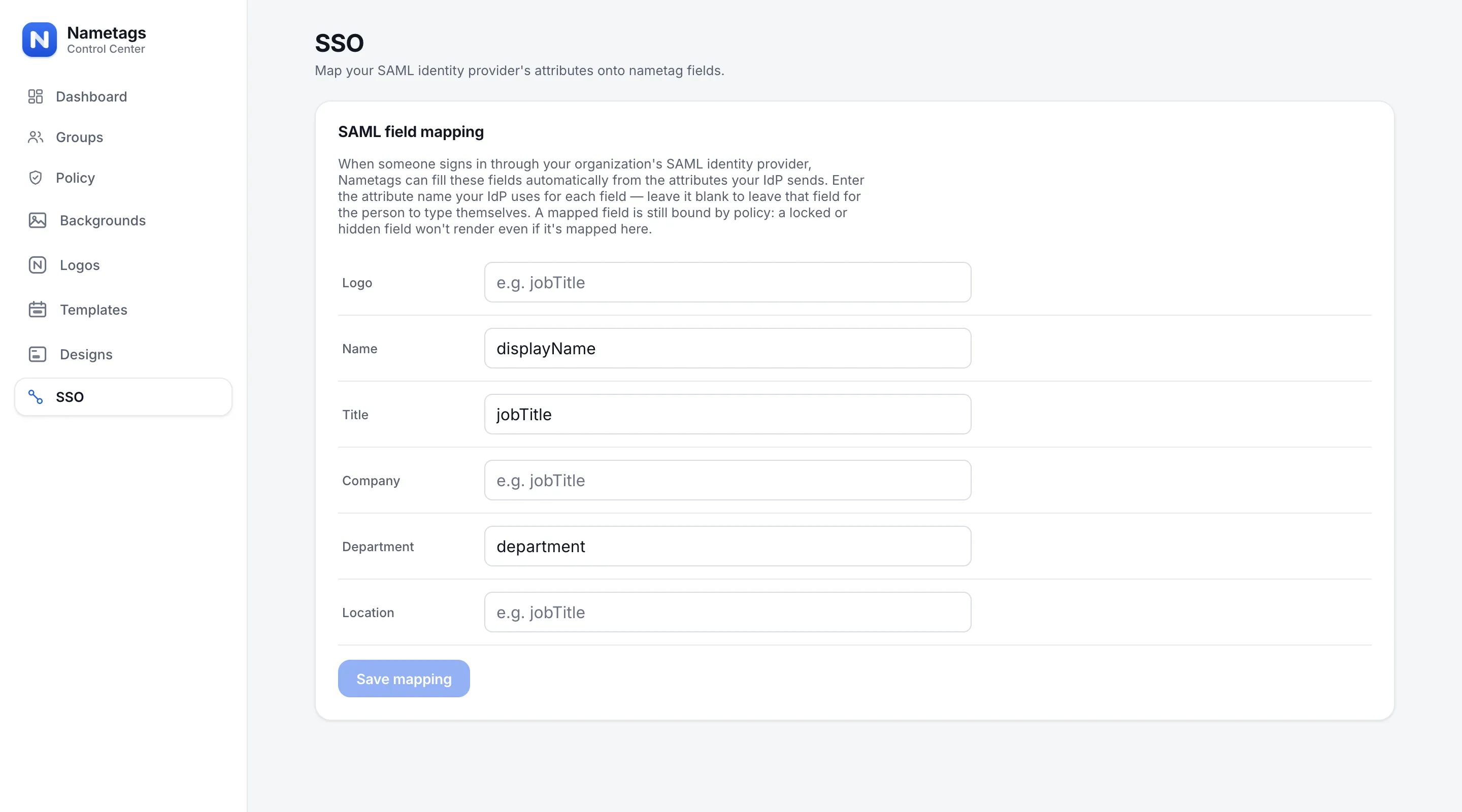
Task: Click the Company row label
Action: point(371,481)
